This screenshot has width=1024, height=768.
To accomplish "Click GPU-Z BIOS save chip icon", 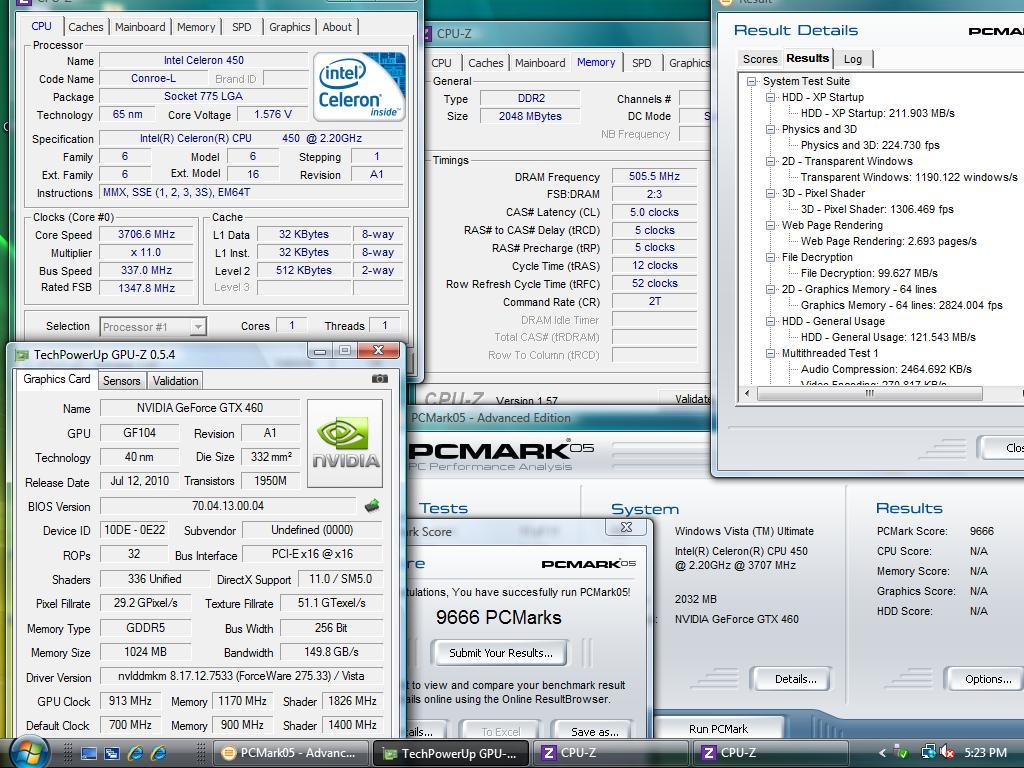I will [372, 505].
